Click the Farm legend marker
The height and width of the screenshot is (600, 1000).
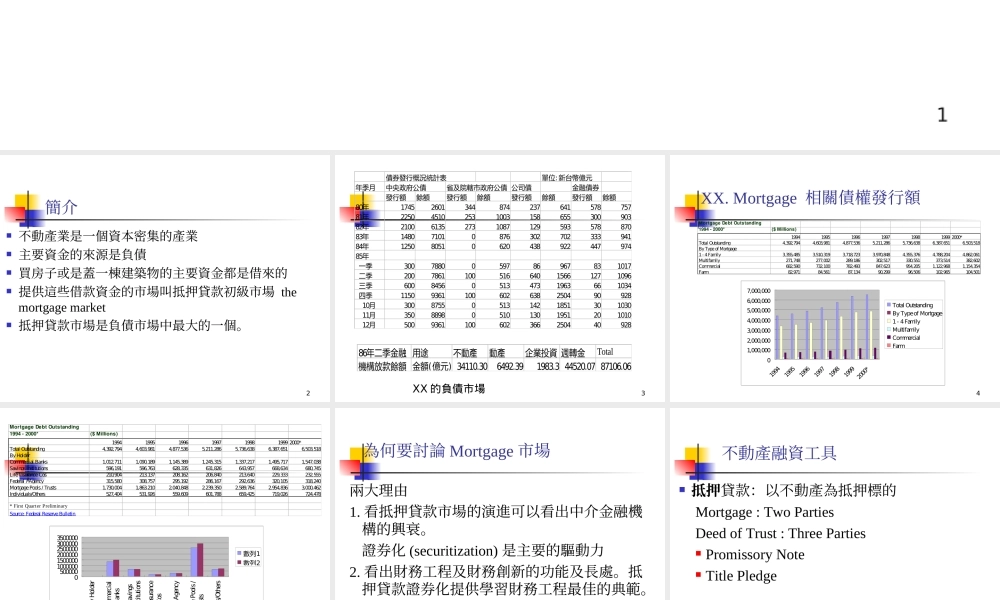pyautogui.click(x=889, y=346)
